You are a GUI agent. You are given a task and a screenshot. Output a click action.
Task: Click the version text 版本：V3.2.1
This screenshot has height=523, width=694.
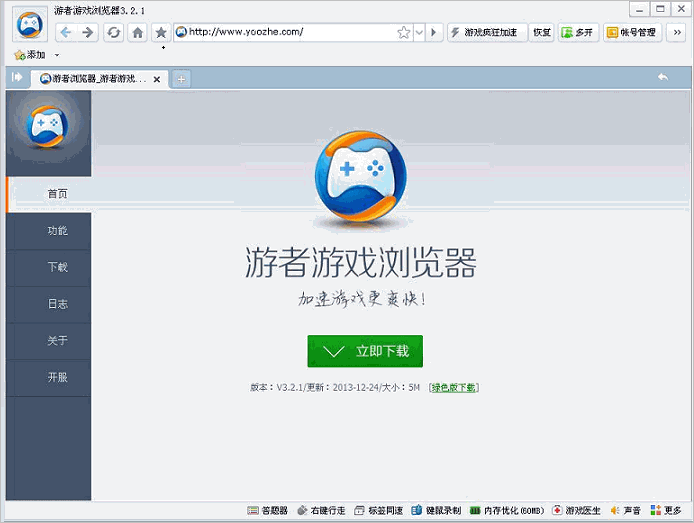point(277,388)
